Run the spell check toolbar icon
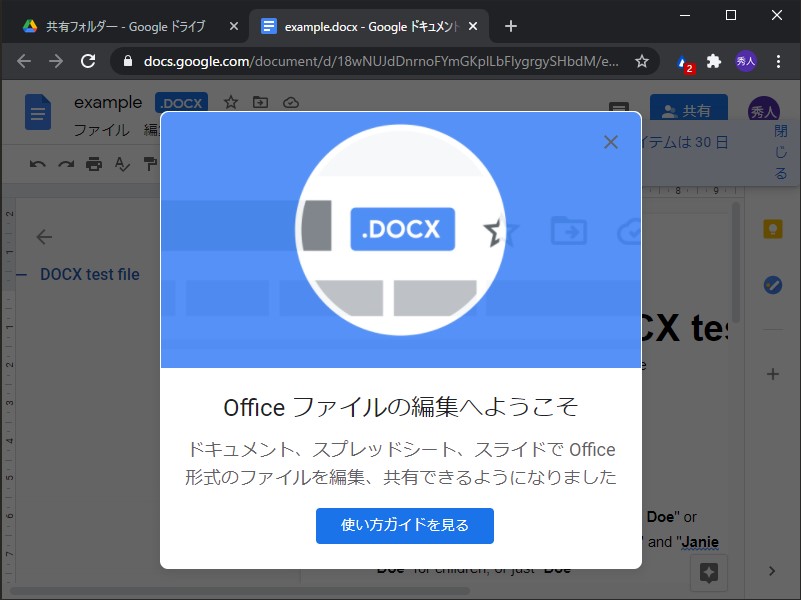 122,164
